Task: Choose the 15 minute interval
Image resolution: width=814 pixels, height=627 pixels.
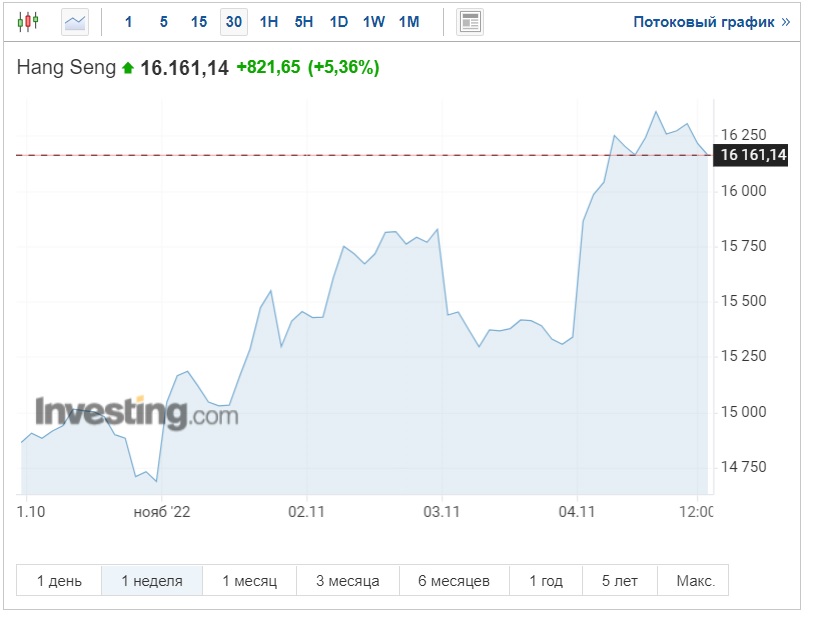Action: pos(199,21)
